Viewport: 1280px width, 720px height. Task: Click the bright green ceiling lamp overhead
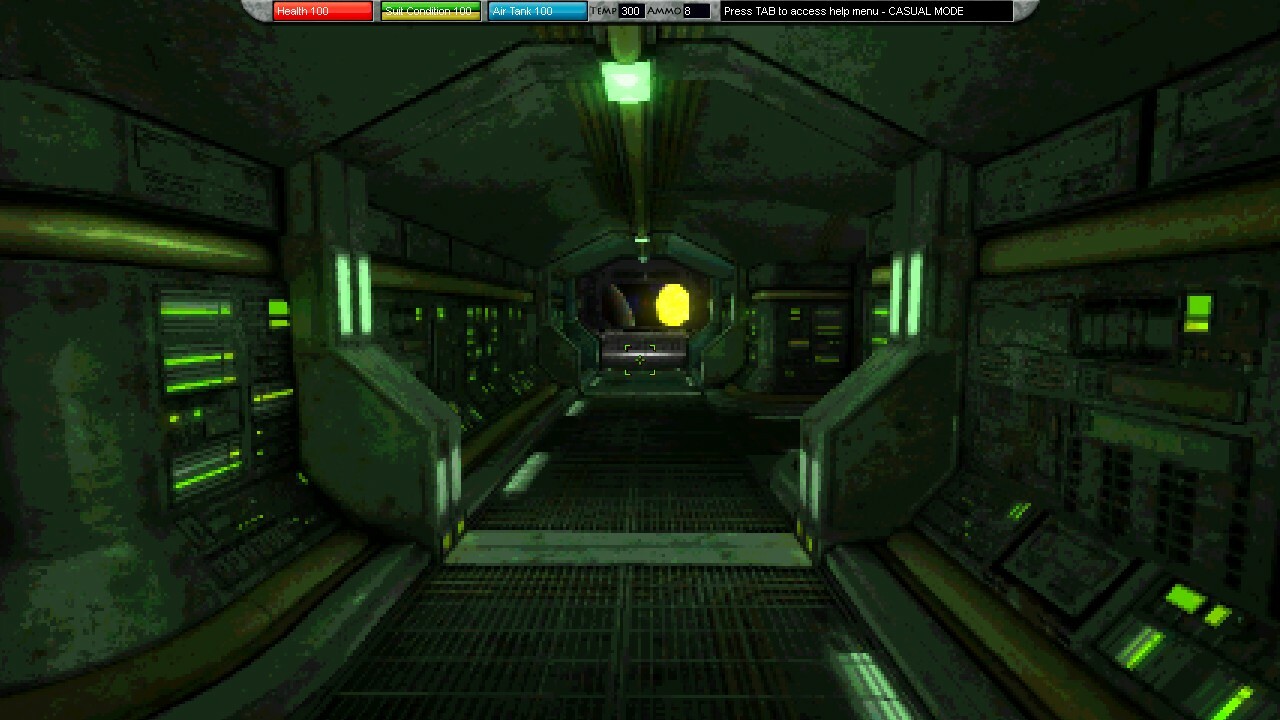tap(627, 80)
